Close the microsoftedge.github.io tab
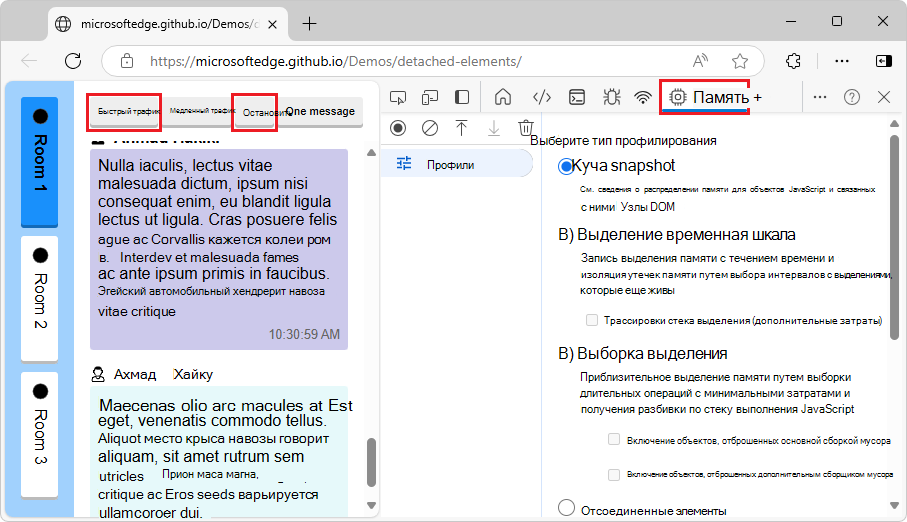Viewport: 907px width, 522px height. [x=272, y=24]
